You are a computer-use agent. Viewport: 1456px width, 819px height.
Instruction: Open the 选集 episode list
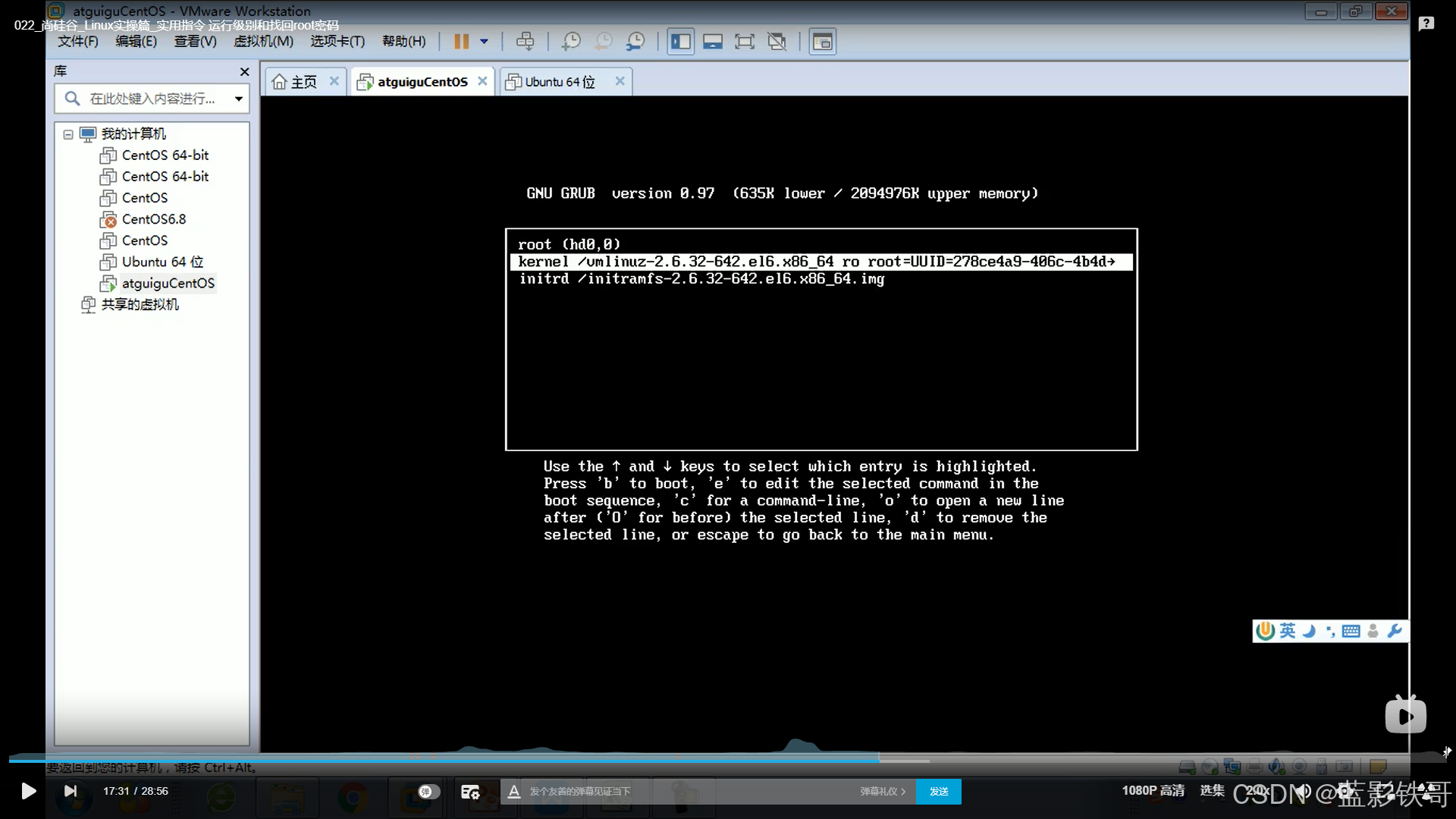point(1212,791)
